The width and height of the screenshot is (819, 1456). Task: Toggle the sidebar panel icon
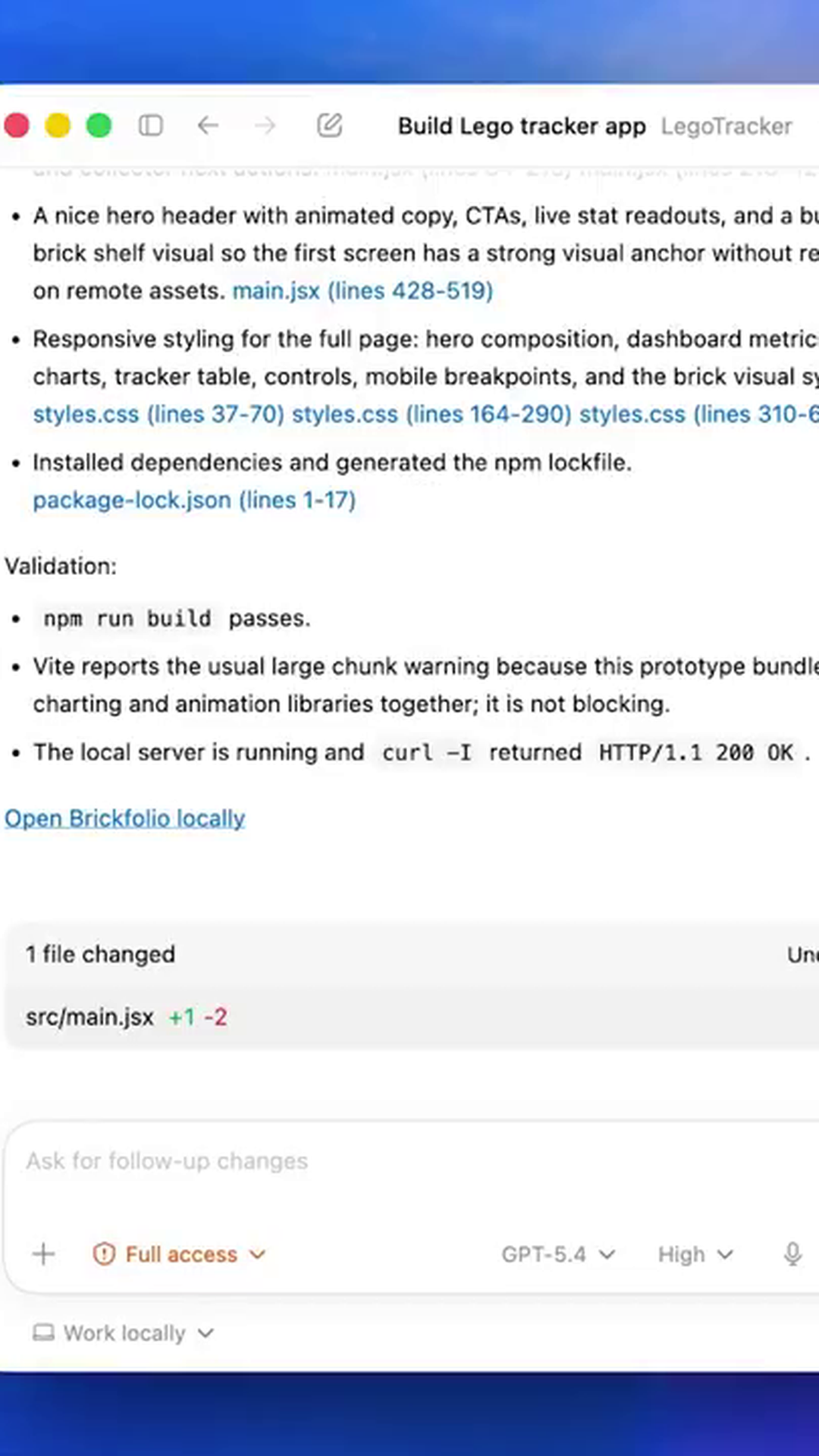(x=151, y=126)
